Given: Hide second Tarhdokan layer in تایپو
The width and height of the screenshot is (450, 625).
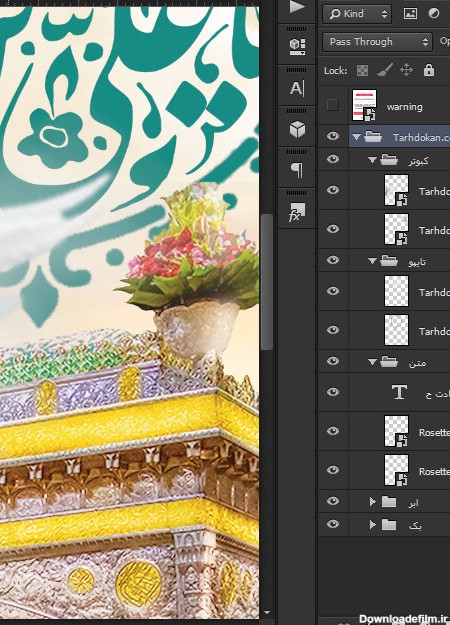Looking at the screenshot, I should (333, 330).
